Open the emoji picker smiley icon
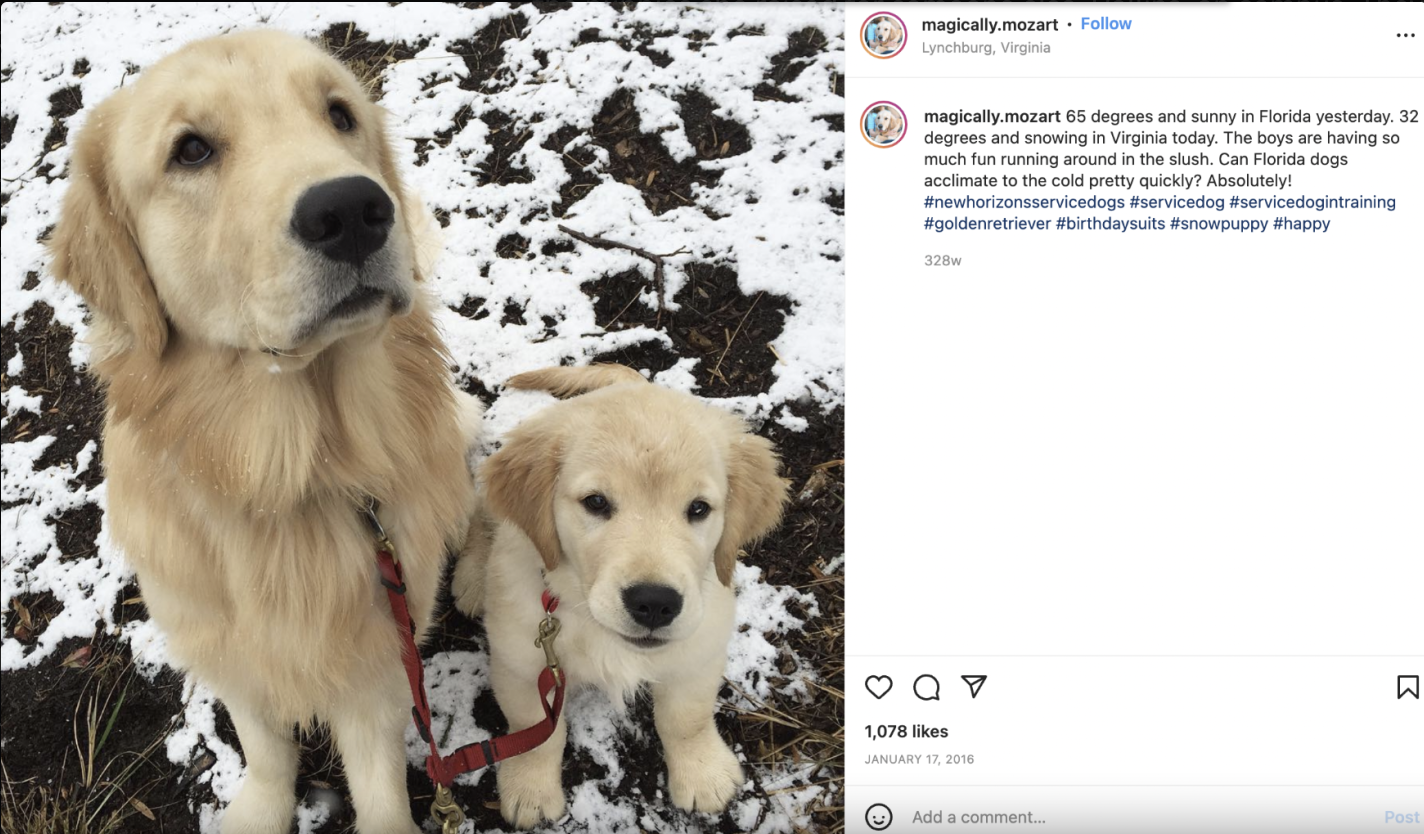Screen dimensions: 1424x834 [x=878, y=817]
